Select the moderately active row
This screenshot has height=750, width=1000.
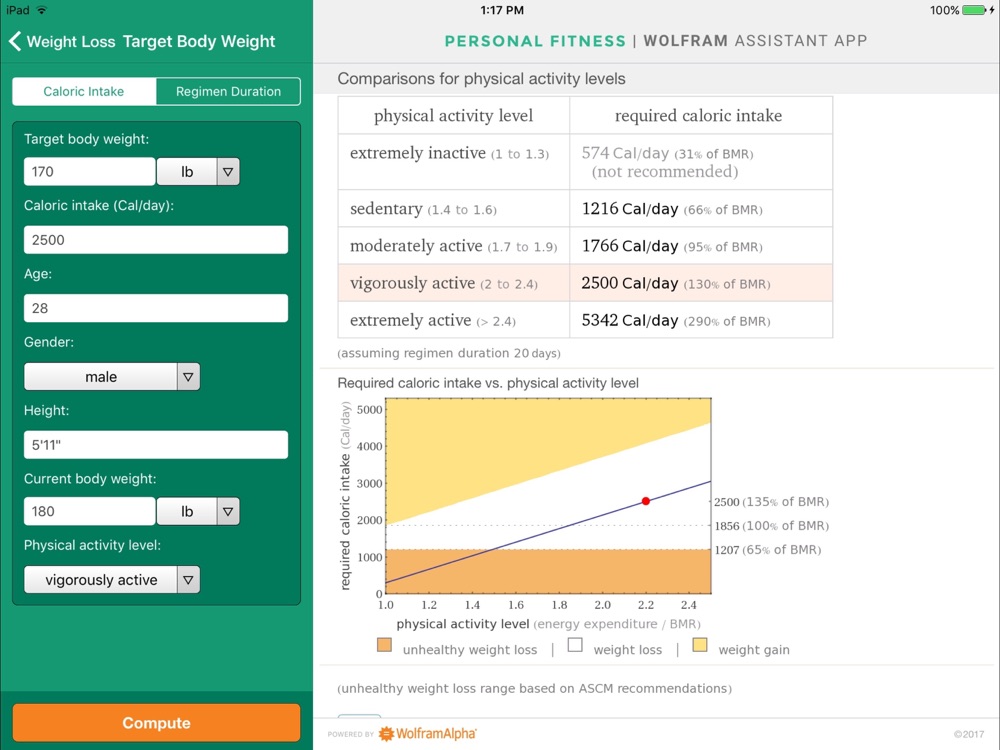click(585, 246)
